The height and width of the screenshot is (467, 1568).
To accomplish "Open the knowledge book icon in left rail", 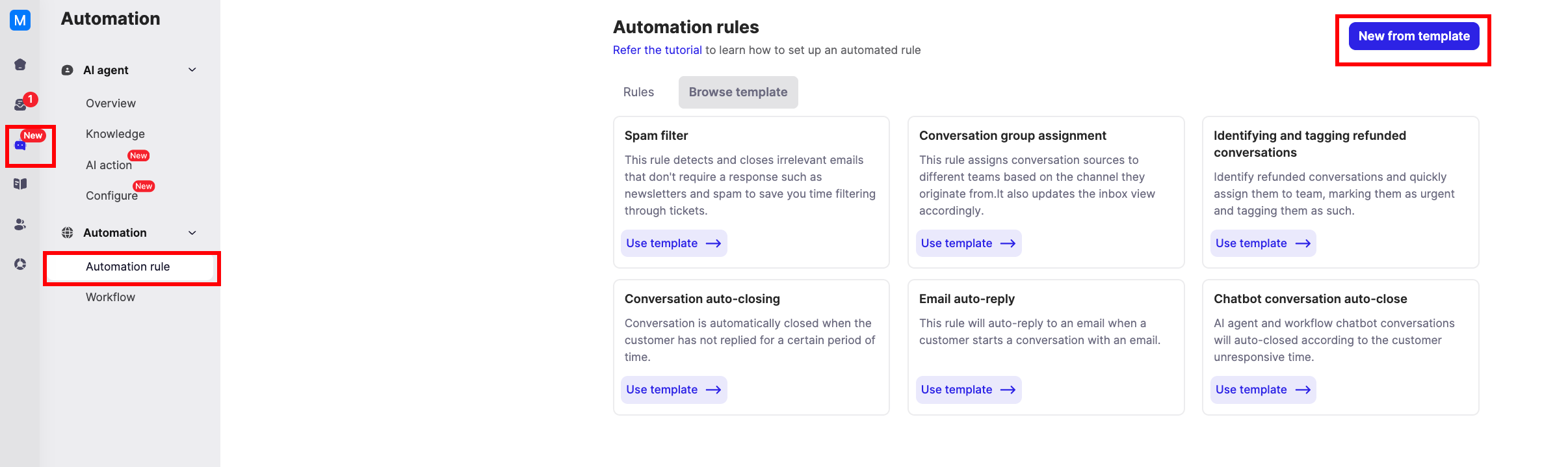I will point(20,184).
